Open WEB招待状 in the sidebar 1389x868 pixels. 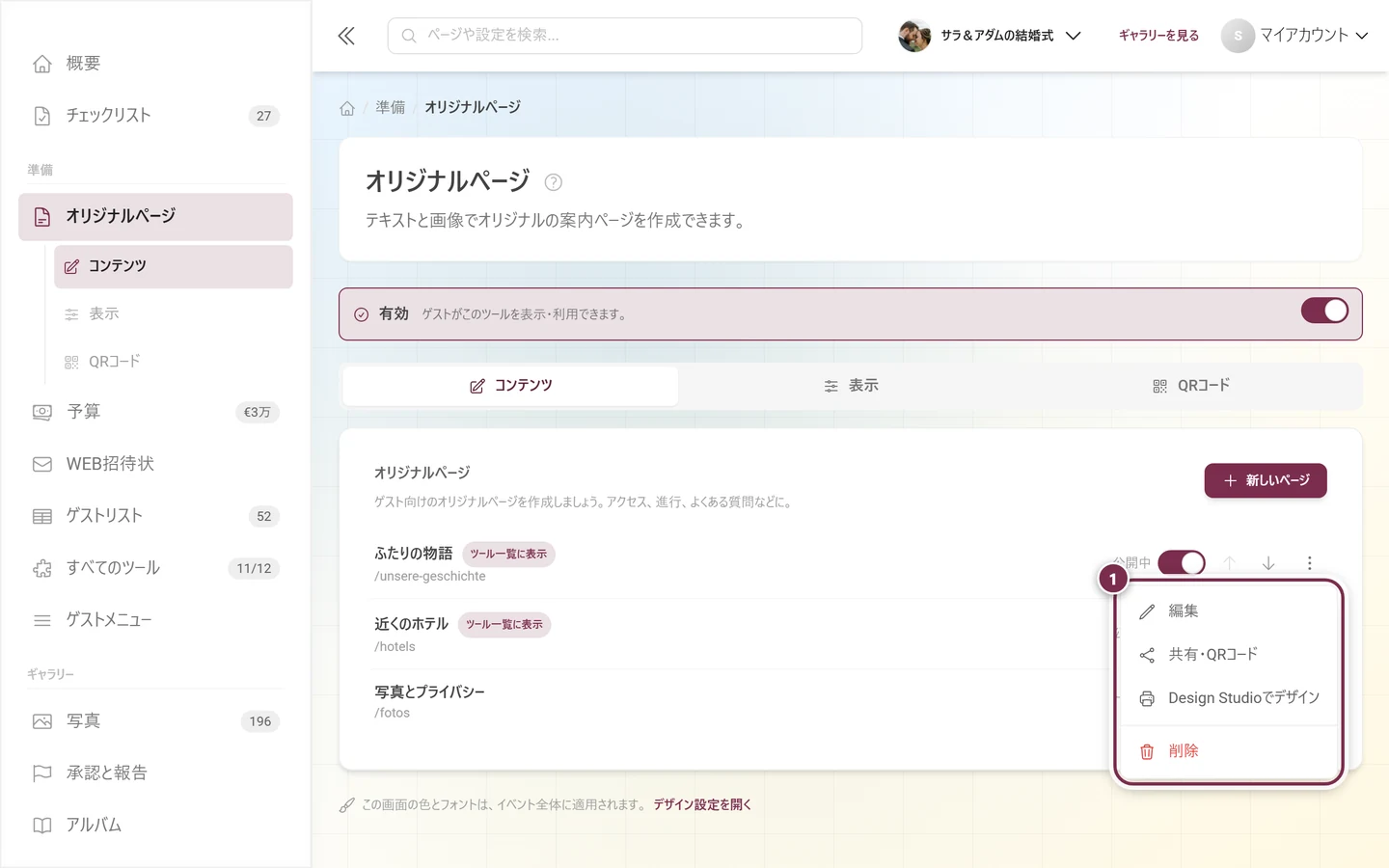point(155,464)
